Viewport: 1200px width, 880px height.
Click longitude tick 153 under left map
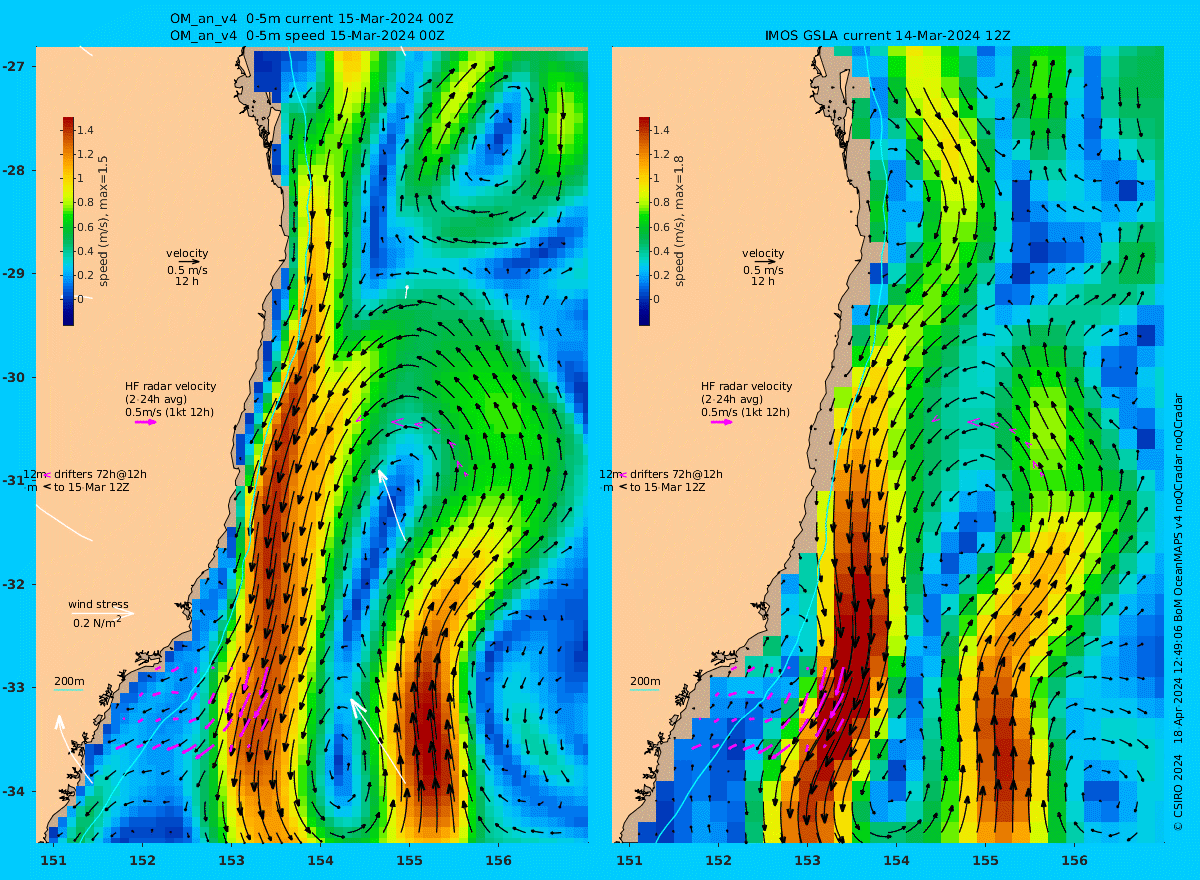(x=231, y=860)
